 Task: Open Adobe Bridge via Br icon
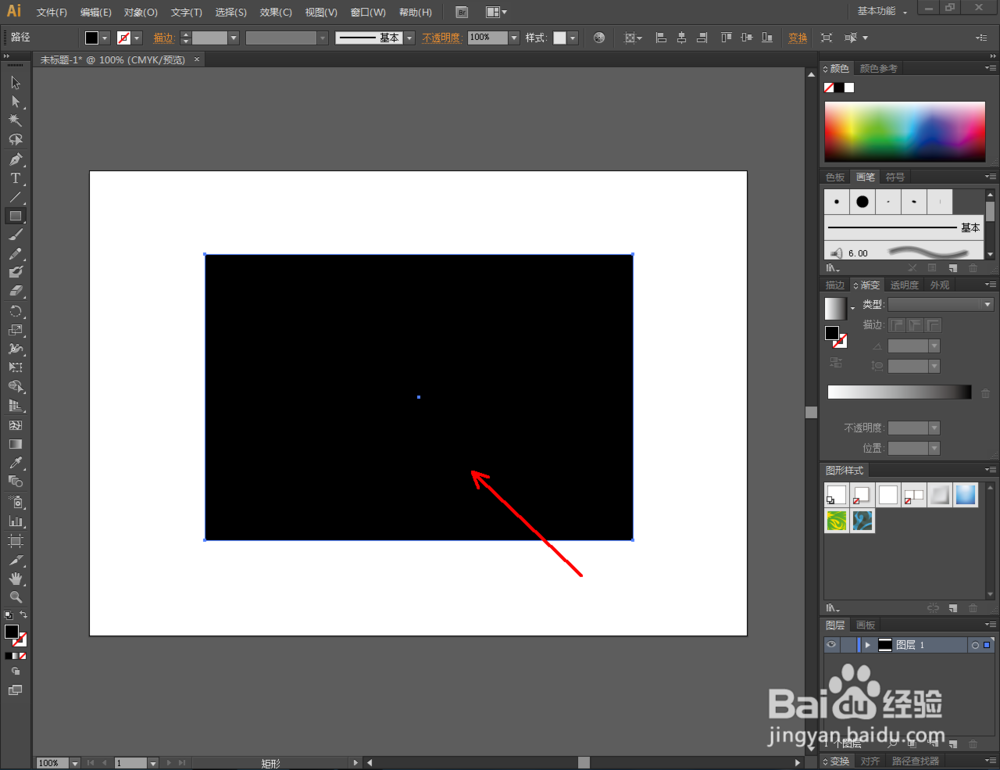point(462,12)
